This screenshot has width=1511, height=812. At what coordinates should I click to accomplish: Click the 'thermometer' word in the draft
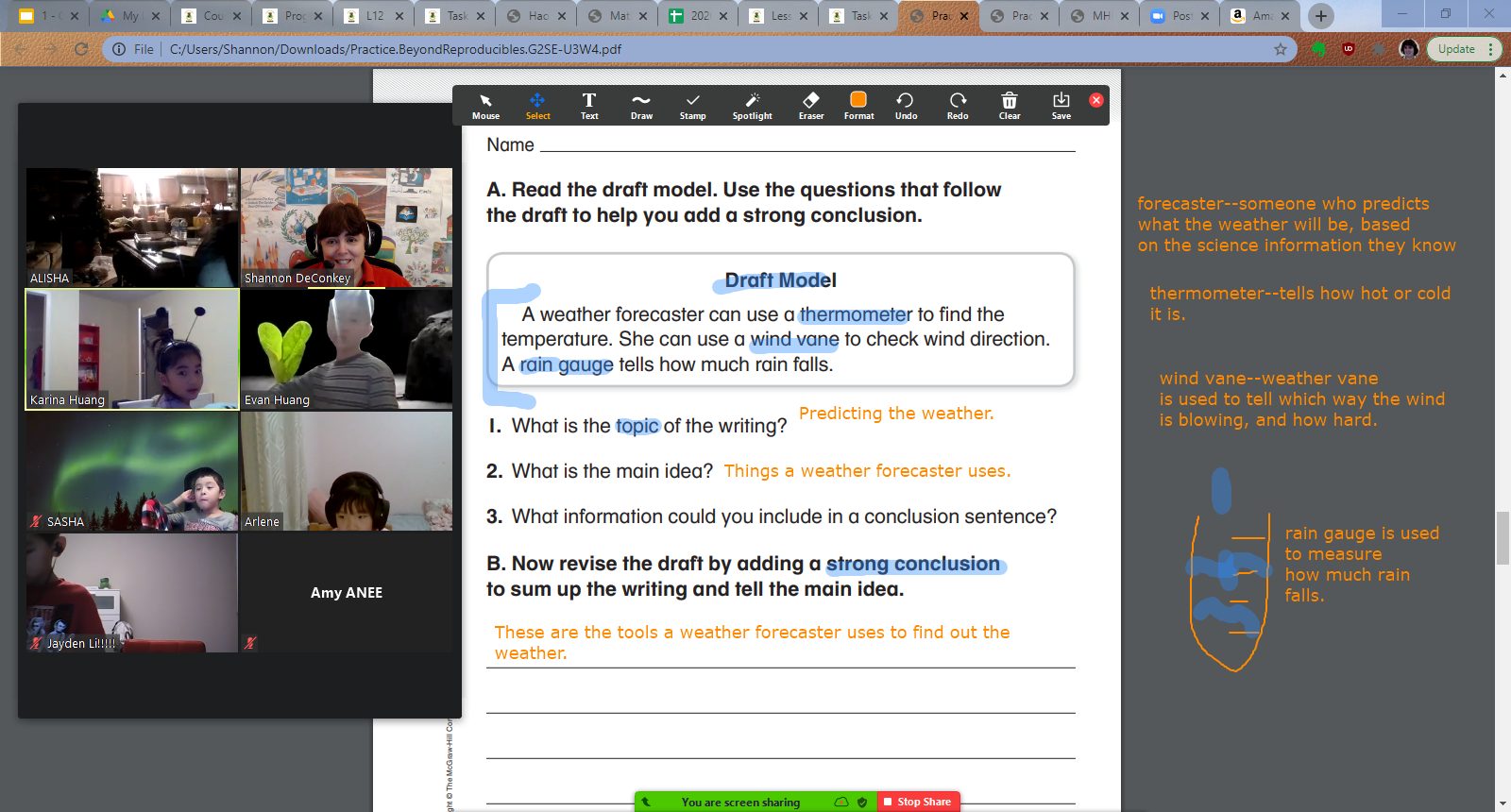coord(856,314)
